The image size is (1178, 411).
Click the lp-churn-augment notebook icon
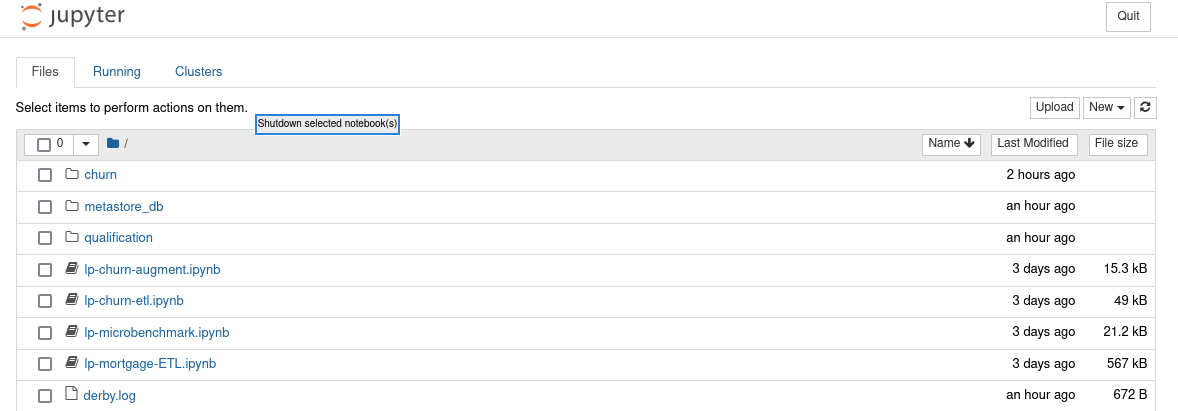point(71,269)
